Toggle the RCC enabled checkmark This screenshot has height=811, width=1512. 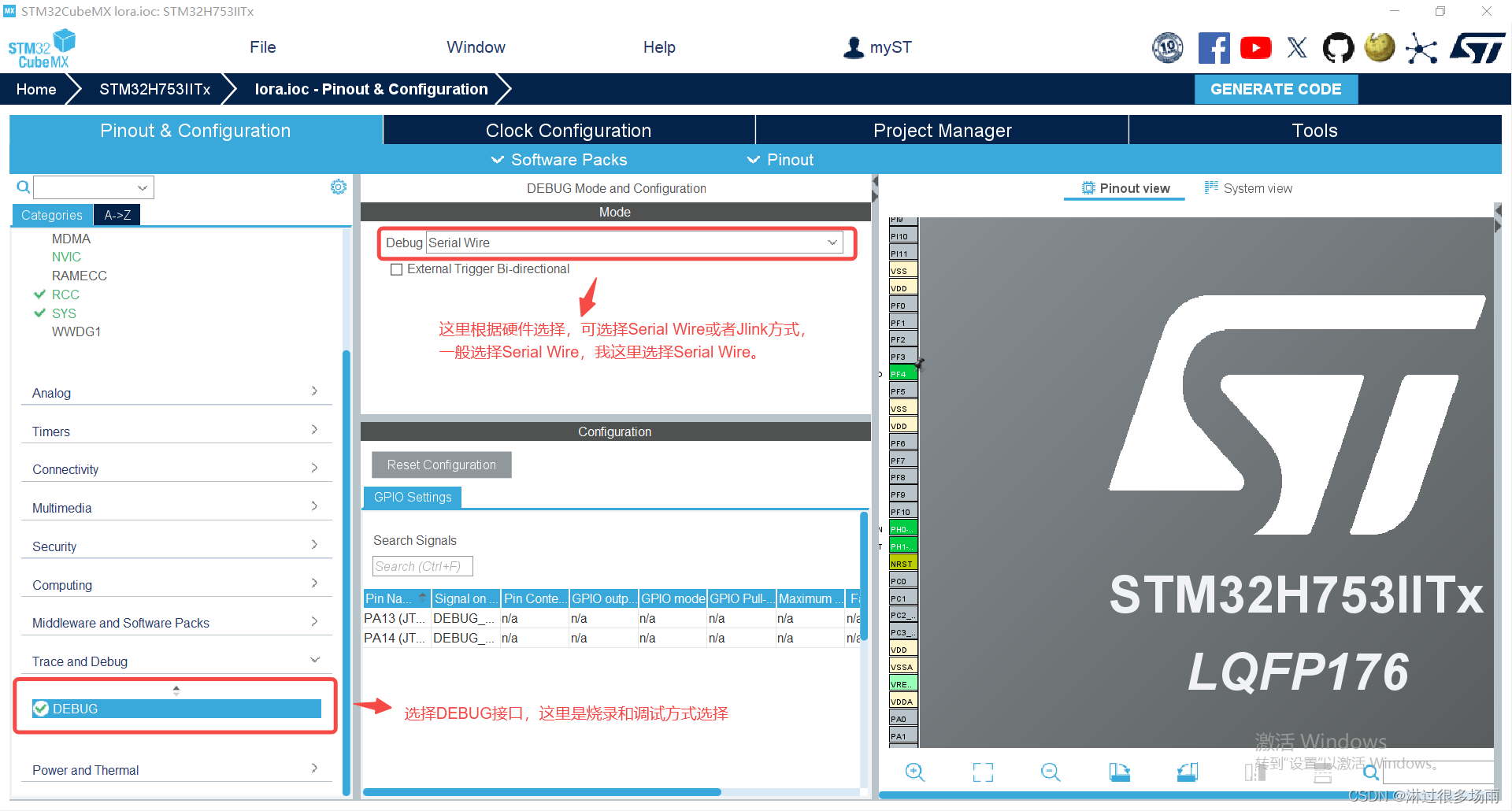click(40, 294)
